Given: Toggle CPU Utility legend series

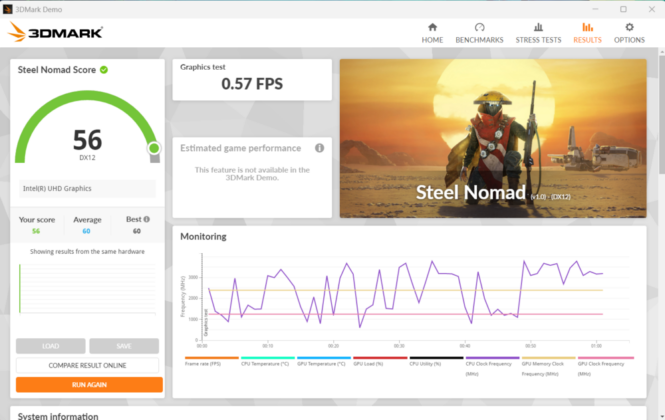Looking at the screenshot, I should 436,361.
